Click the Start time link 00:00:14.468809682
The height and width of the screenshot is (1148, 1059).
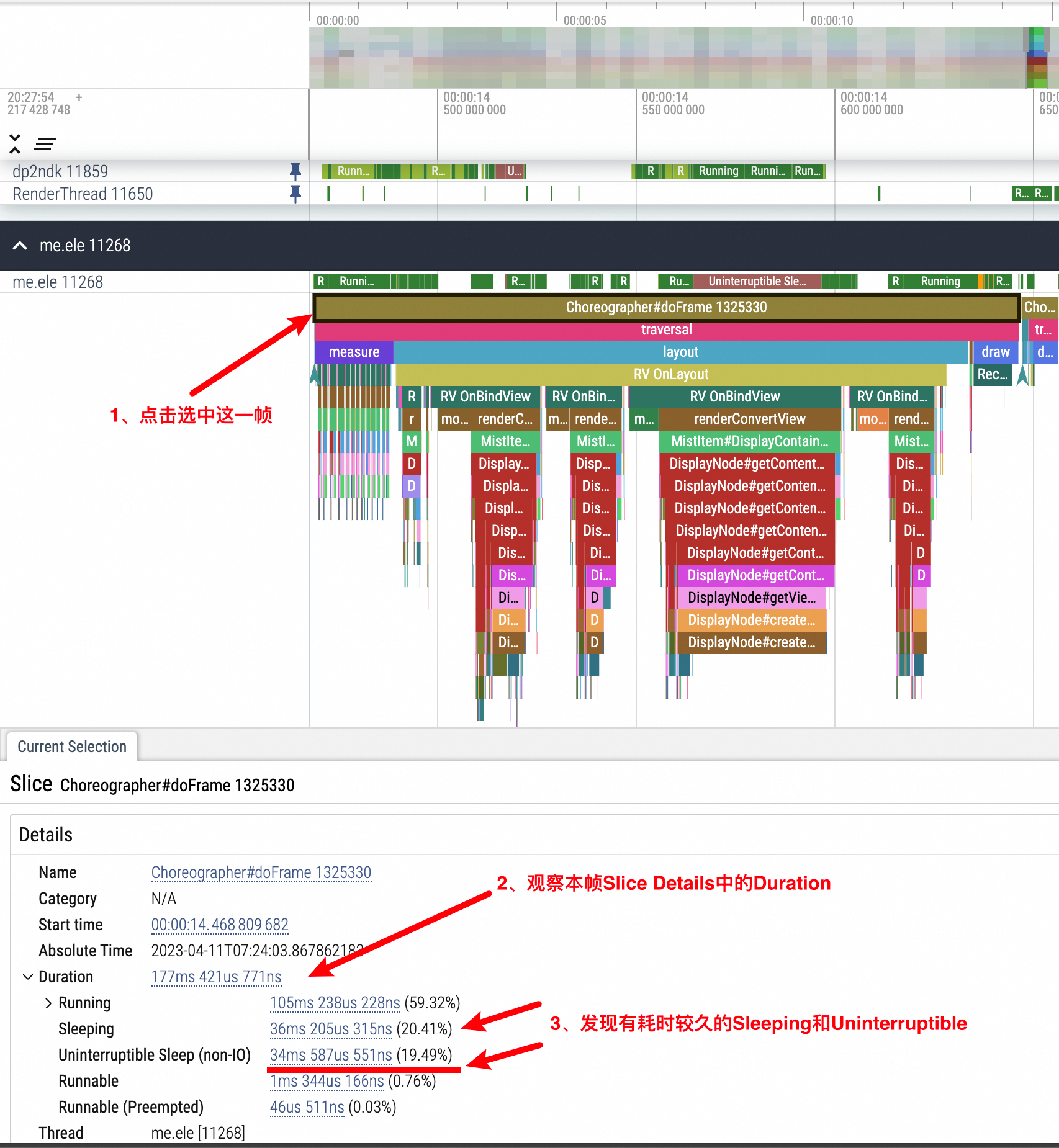point(219,925)
